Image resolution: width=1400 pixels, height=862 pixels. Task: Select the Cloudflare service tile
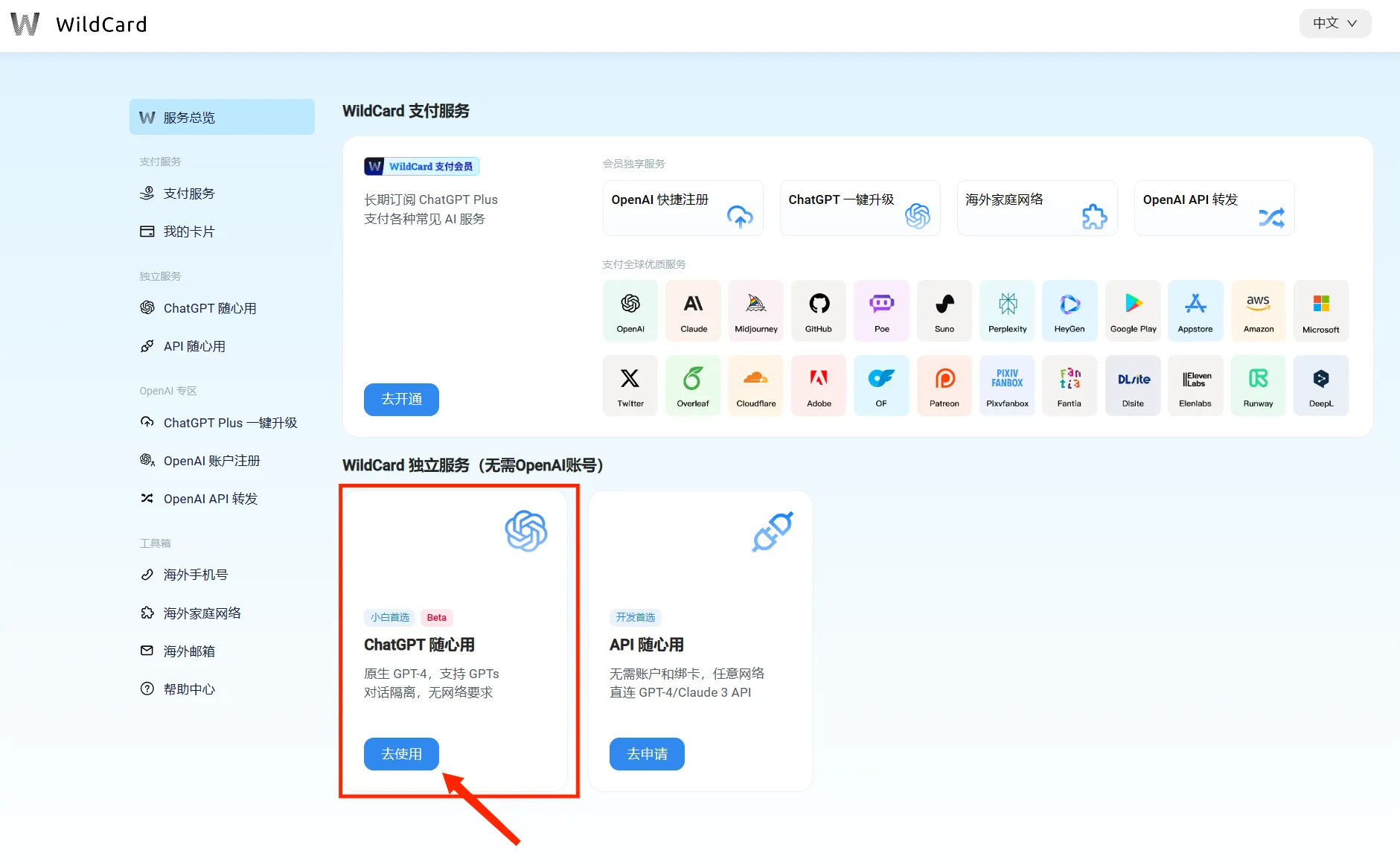[756, 385]
